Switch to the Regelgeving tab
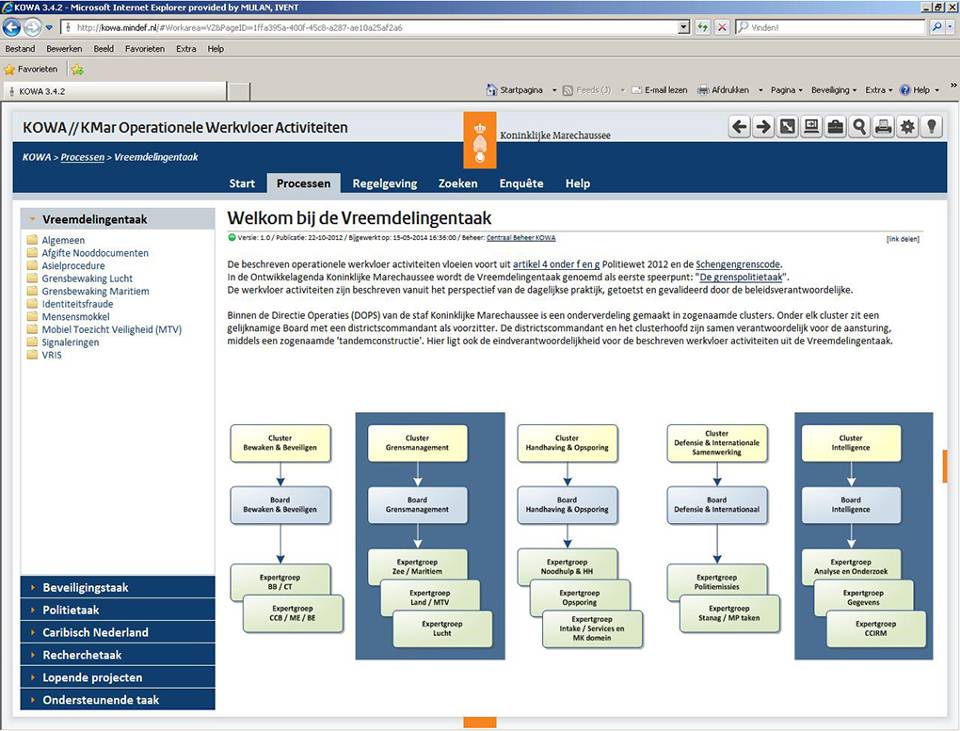The width and height of the screenshot is (960, 731). pyautogui.click(x=385, y=183)
